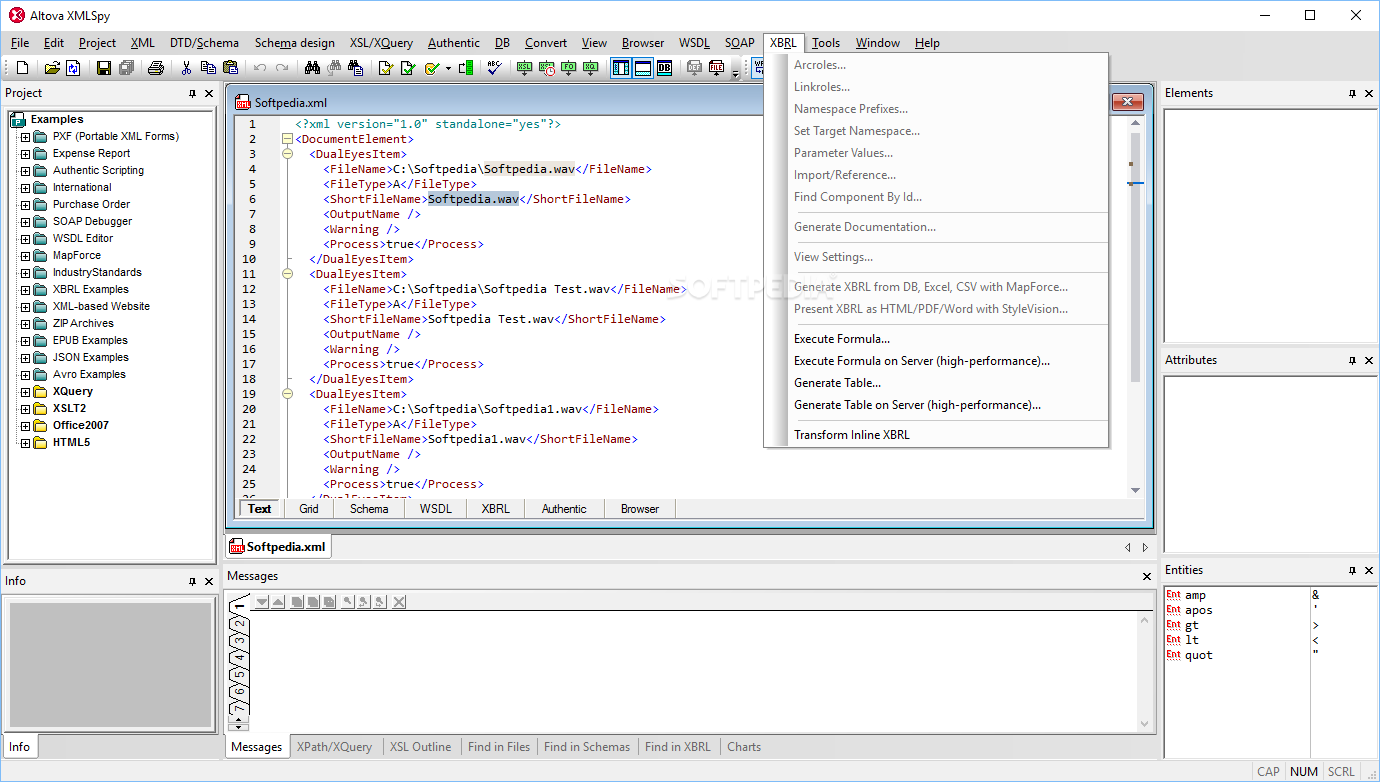
Task: Collapse DocumentElement fold marker on line 2
Action: click(288, 139)
